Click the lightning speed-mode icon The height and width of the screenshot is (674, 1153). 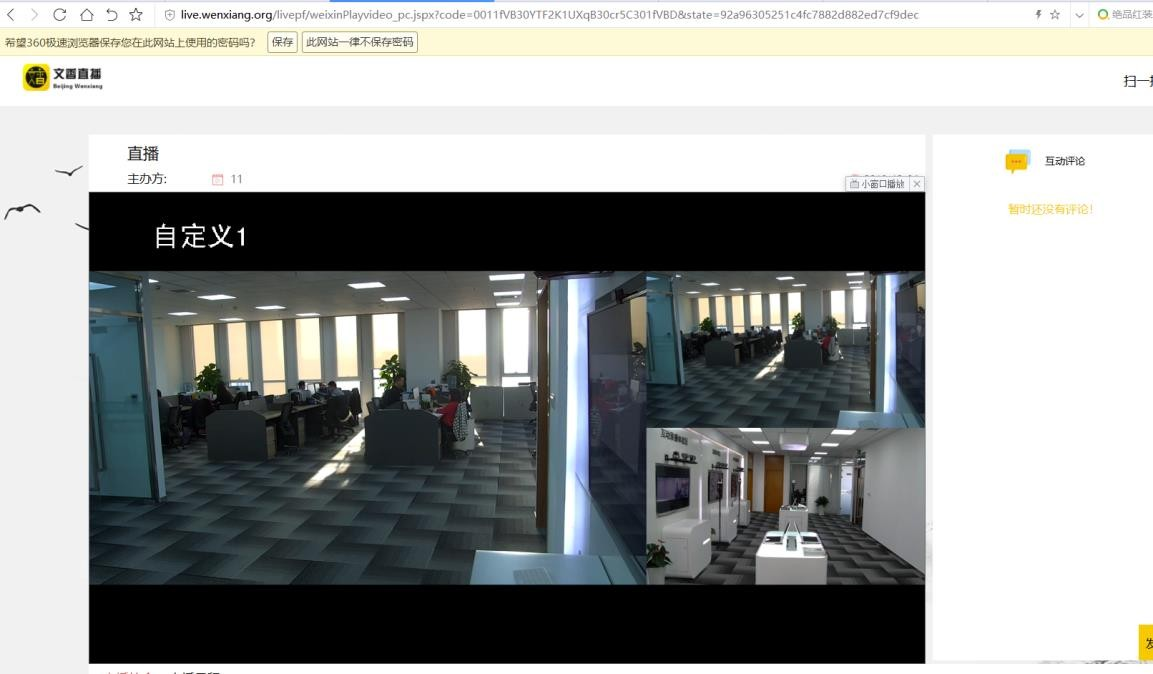click(1038, 15)
